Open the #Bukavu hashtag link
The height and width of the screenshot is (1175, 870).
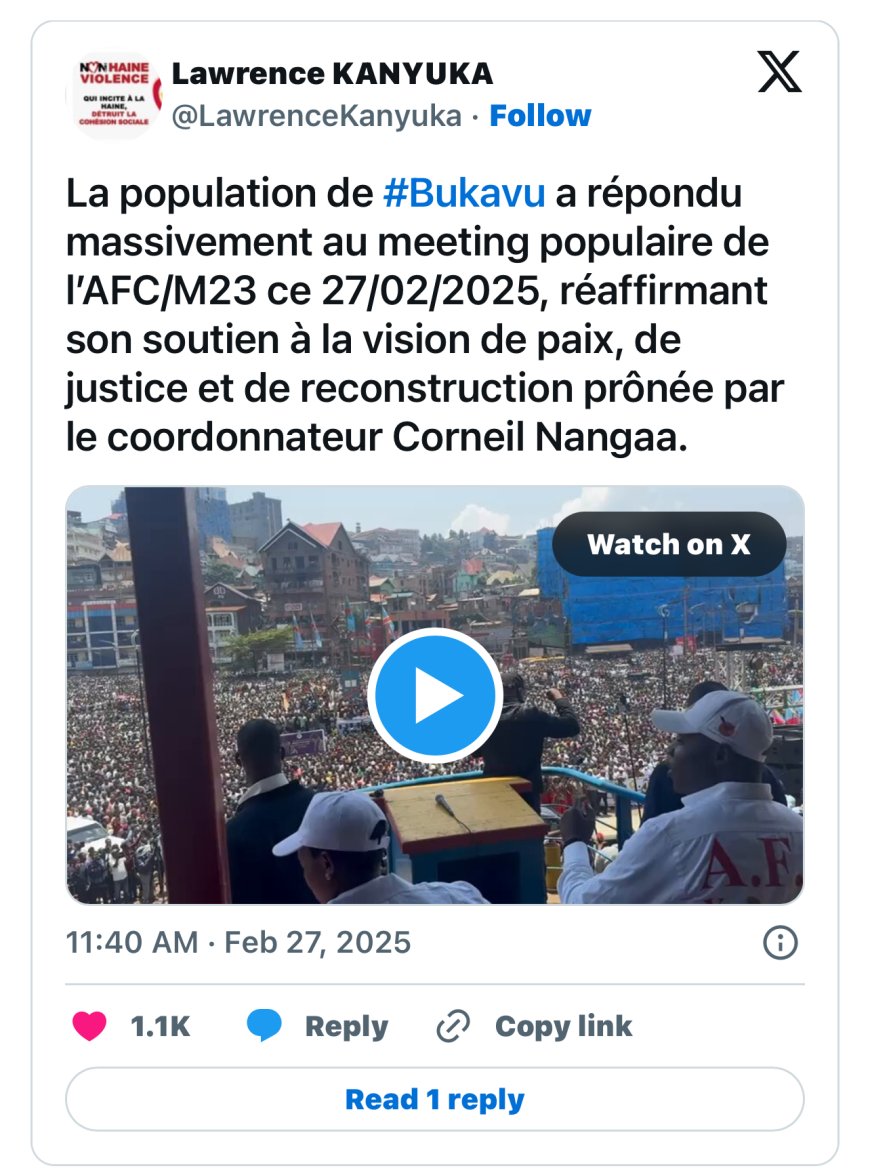tap(464, 193)
